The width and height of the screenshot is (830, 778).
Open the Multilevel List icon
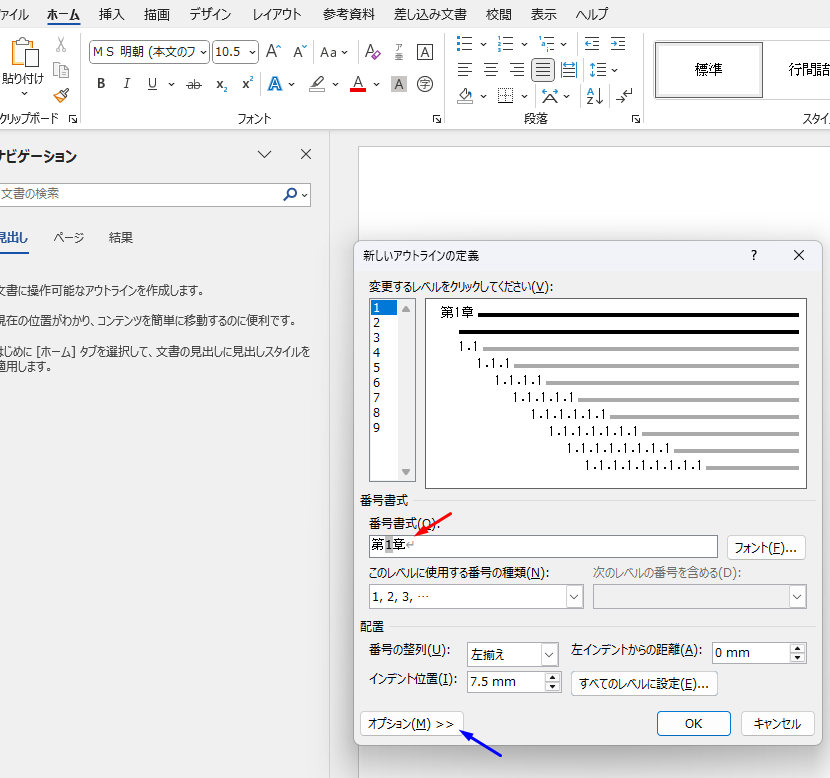[x=546, y=43]
